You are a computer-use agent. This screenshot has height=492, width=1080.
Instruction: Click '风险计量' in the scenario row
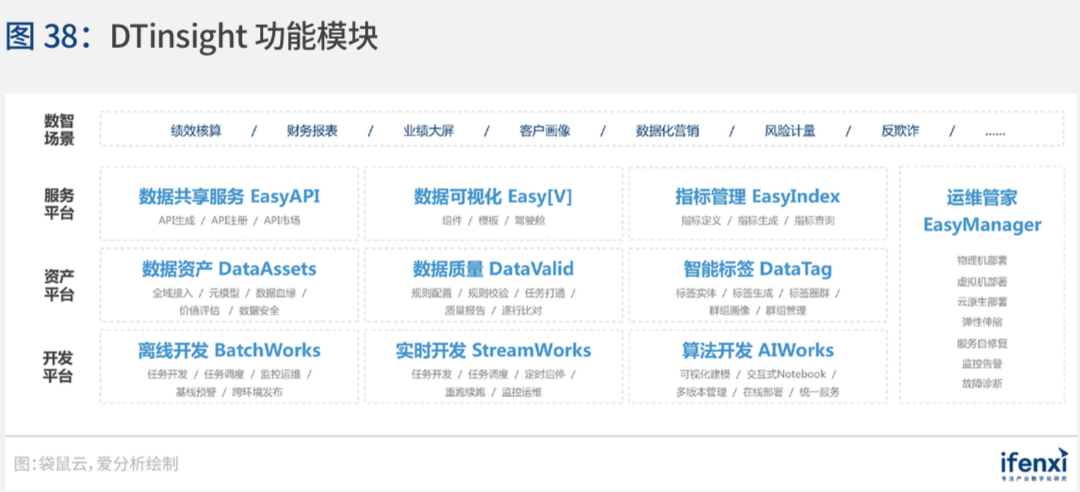tap(790, 130)
